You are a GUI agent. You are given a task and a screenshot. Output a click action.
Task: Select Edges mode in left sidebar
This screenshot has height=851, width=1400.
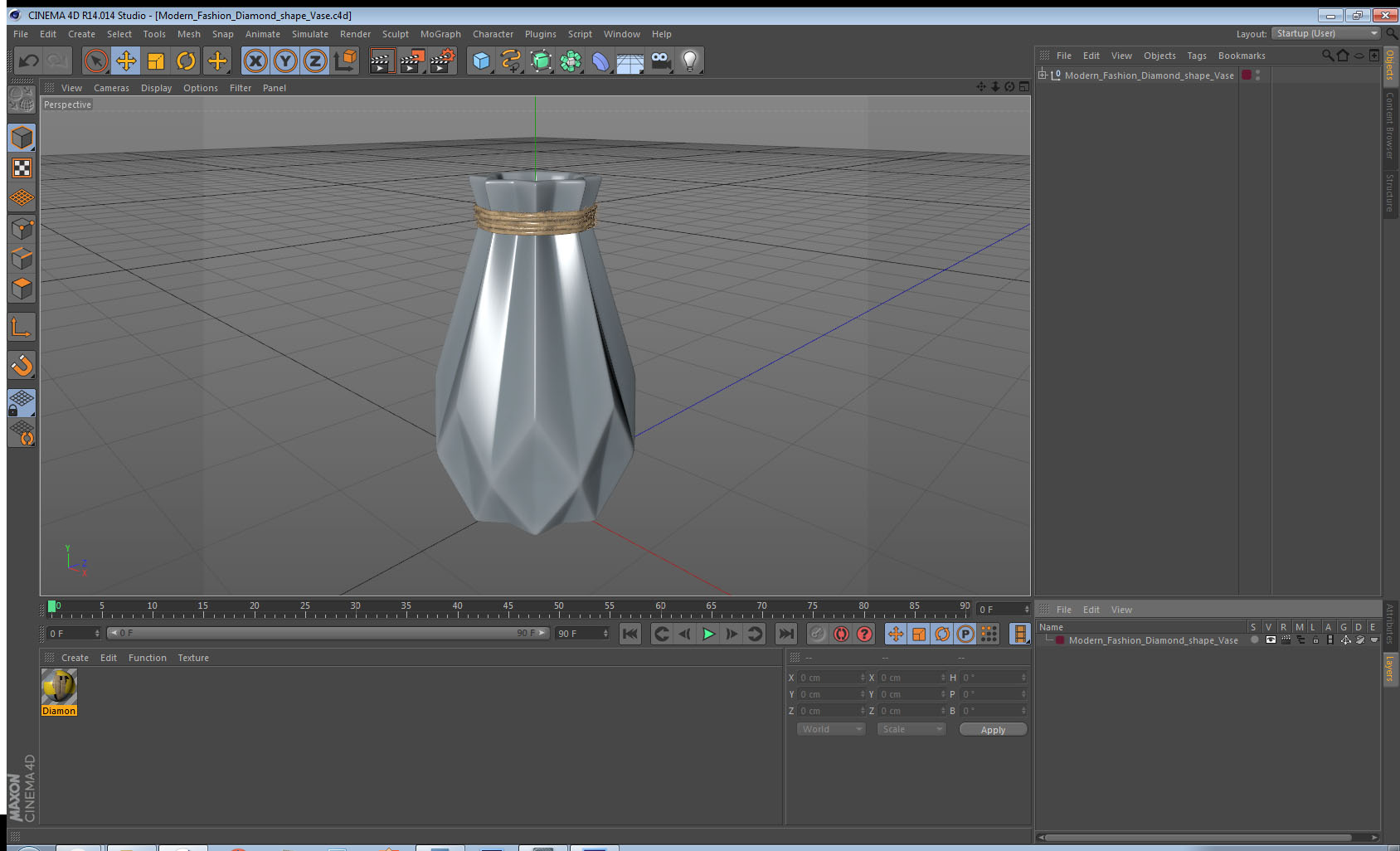[22, 258]
